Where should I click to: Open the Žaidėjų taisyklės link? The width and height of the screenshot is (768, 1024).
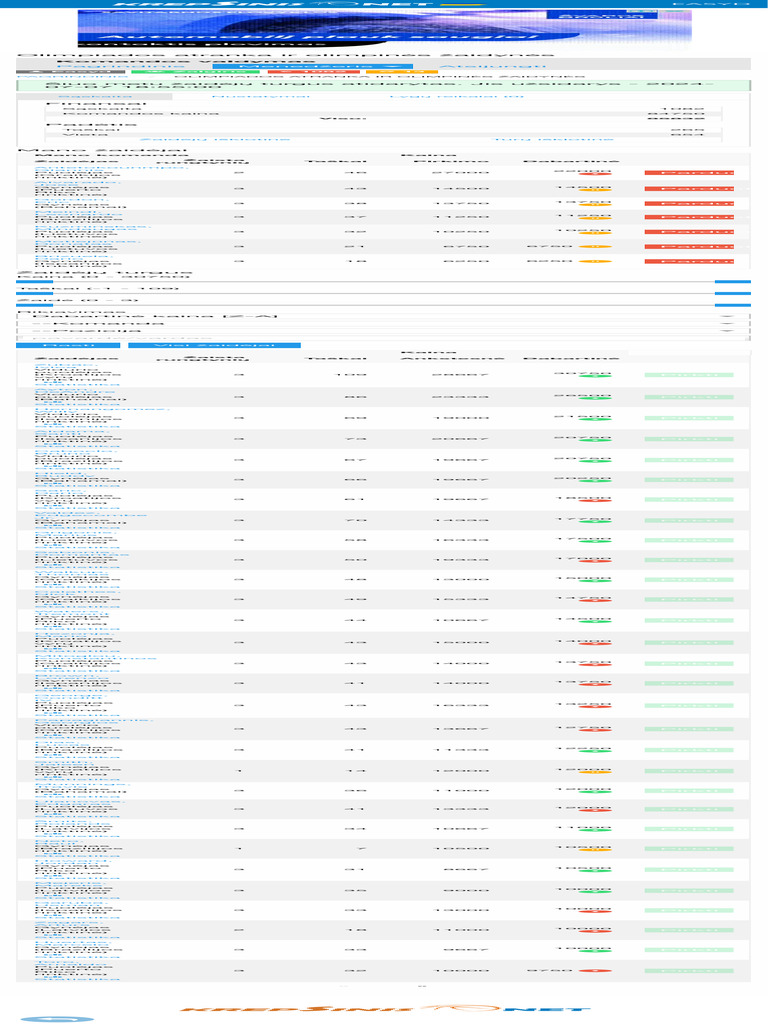click(x=215, y=139)
